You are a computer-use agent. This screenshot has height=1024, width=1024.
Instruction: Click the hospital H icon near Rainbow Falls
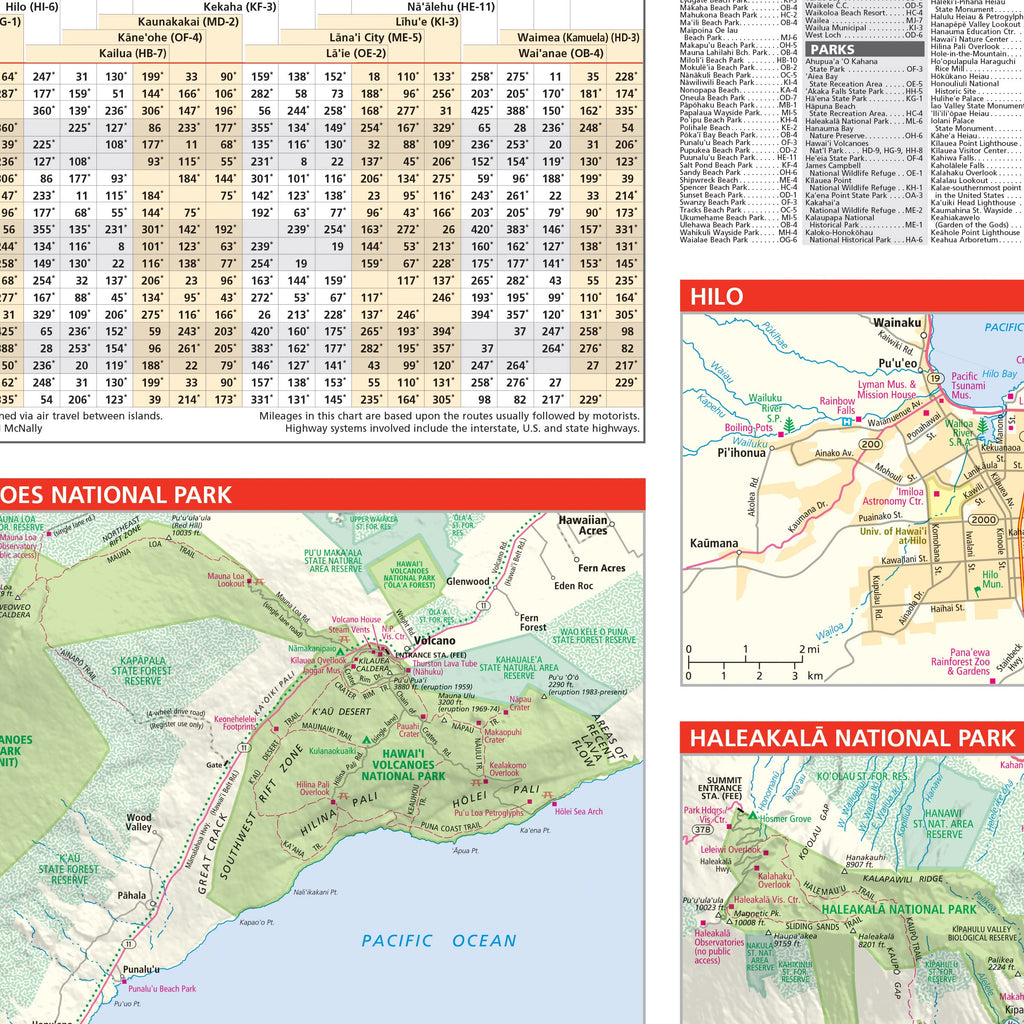pyautogui.click(x=847, y=421)
